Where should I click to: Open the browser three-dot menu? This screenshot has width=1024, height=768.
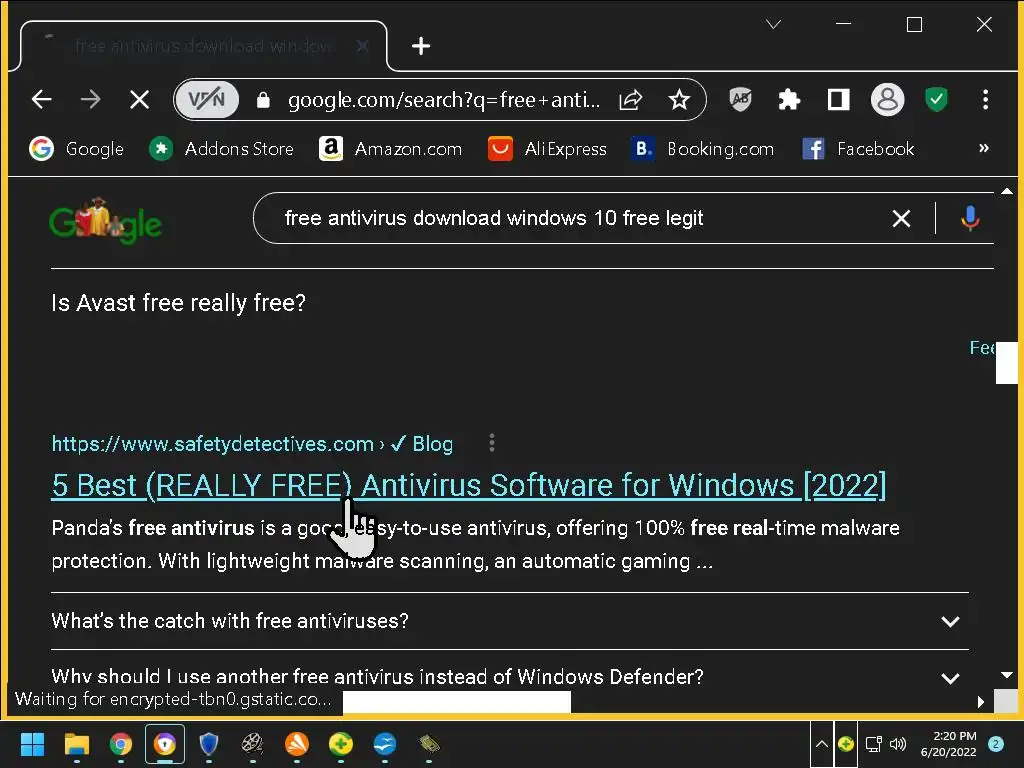click(x=985, y=99)
